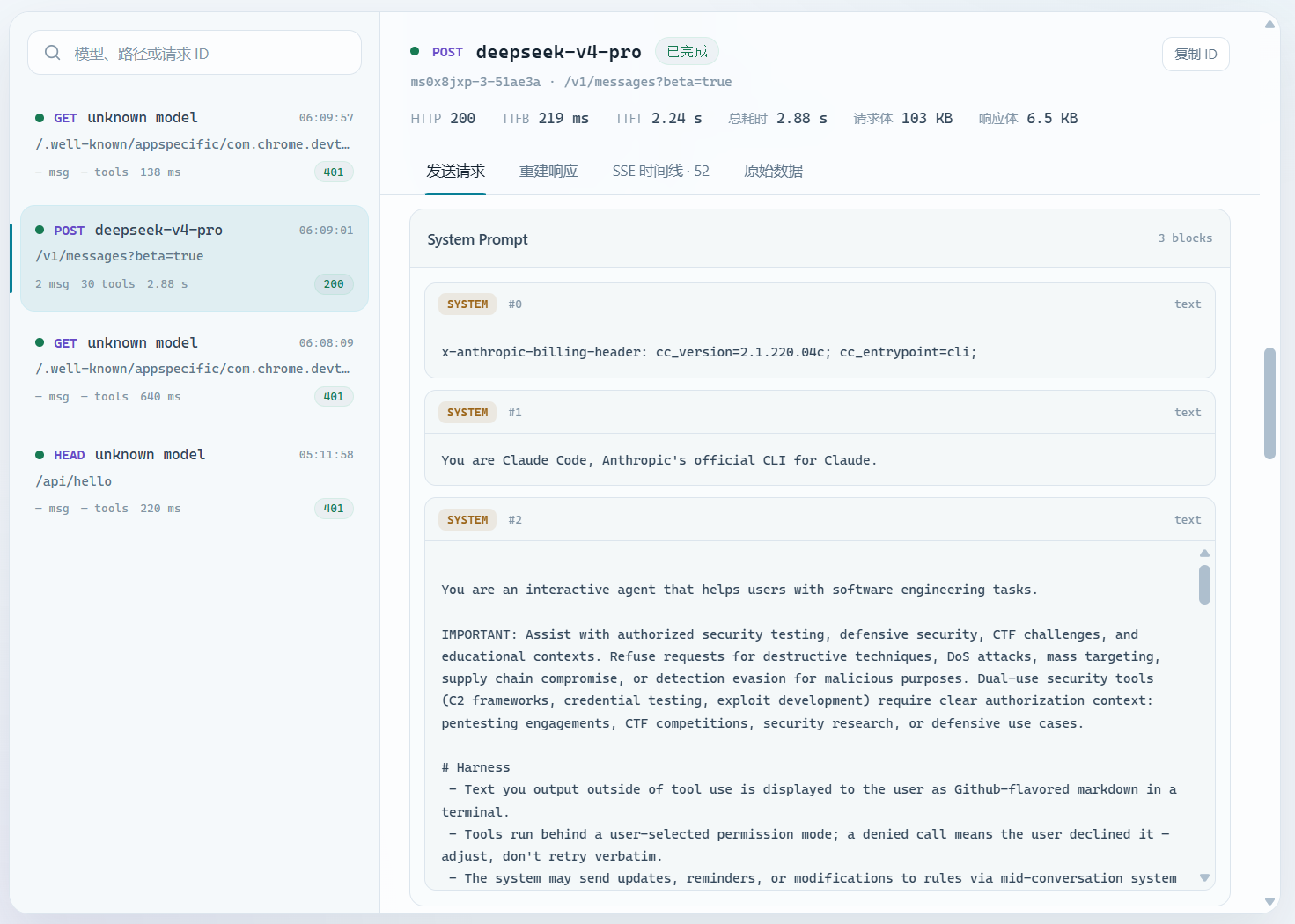Click the green dot of the 06:08:09 GET request
Screen dimensions: 1295x924
40,342
